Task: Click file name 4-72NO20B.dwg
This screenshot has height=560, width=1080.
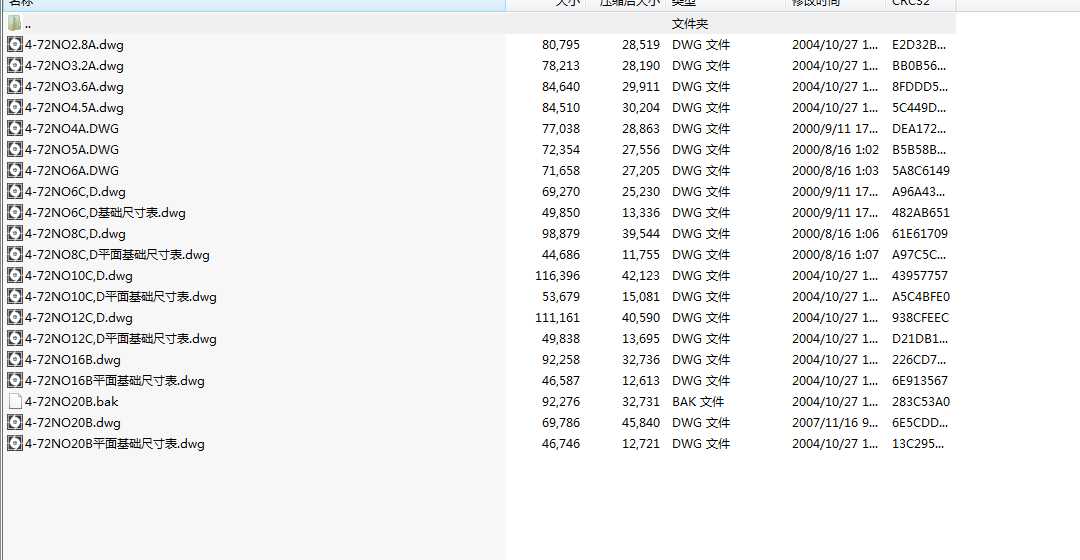Action: coord(73,423)
